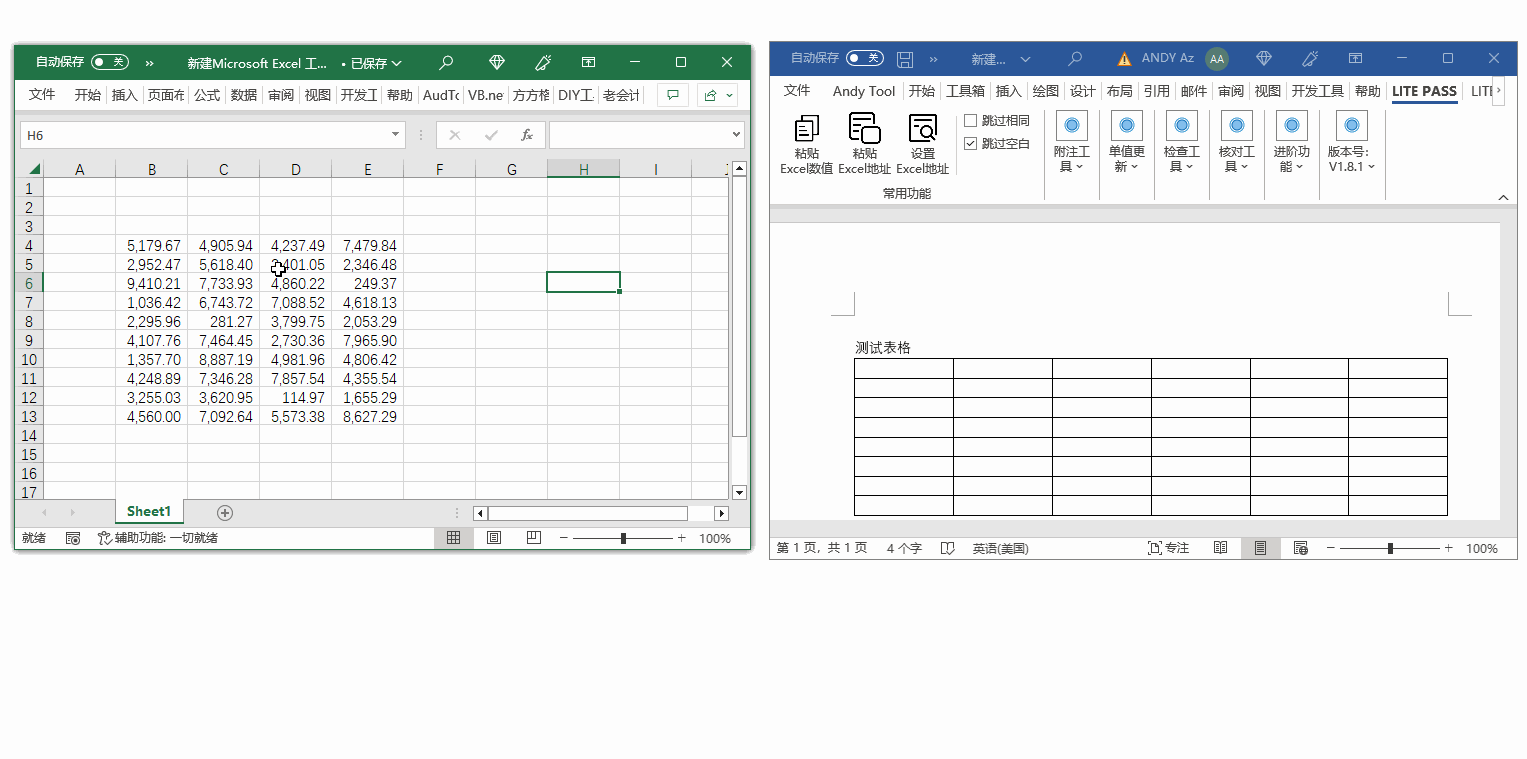Click the Focus (专注) mode icon in Word
Viewport: 1527px width, 759px height.
click(x=1168, y=548)
